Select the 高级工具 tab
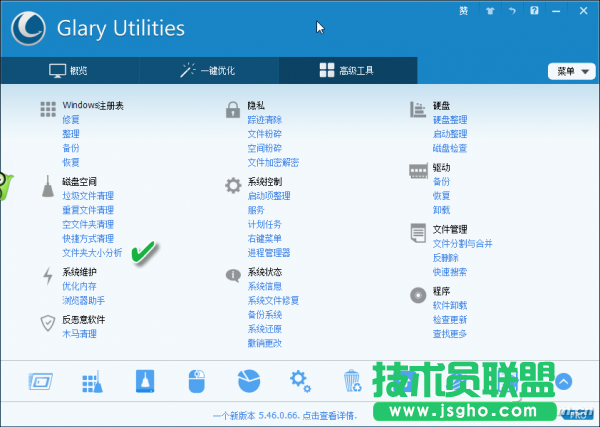The width and height of the screenshot is (600, 427). (347, 71)
